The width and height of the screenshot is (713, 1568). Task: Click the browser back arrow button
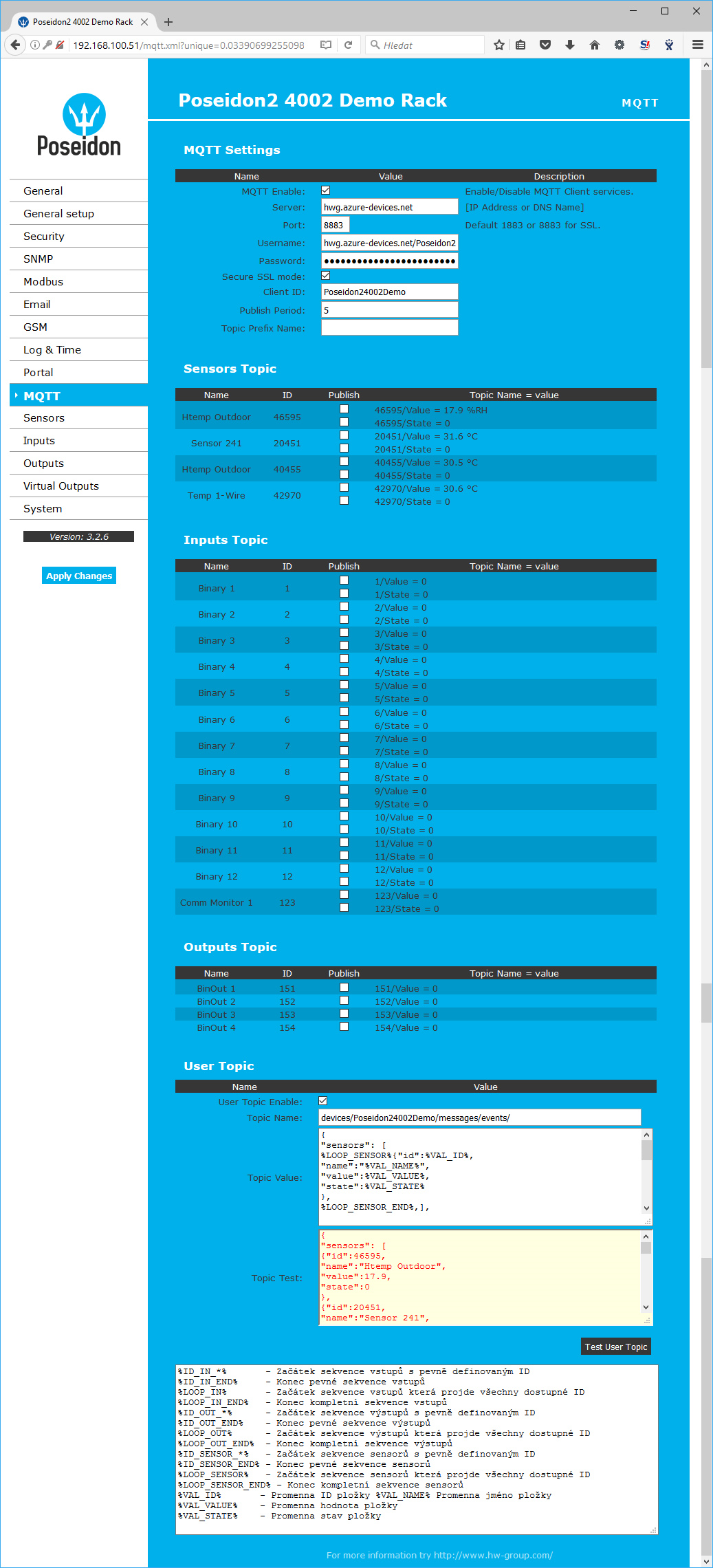pos(15,45)
